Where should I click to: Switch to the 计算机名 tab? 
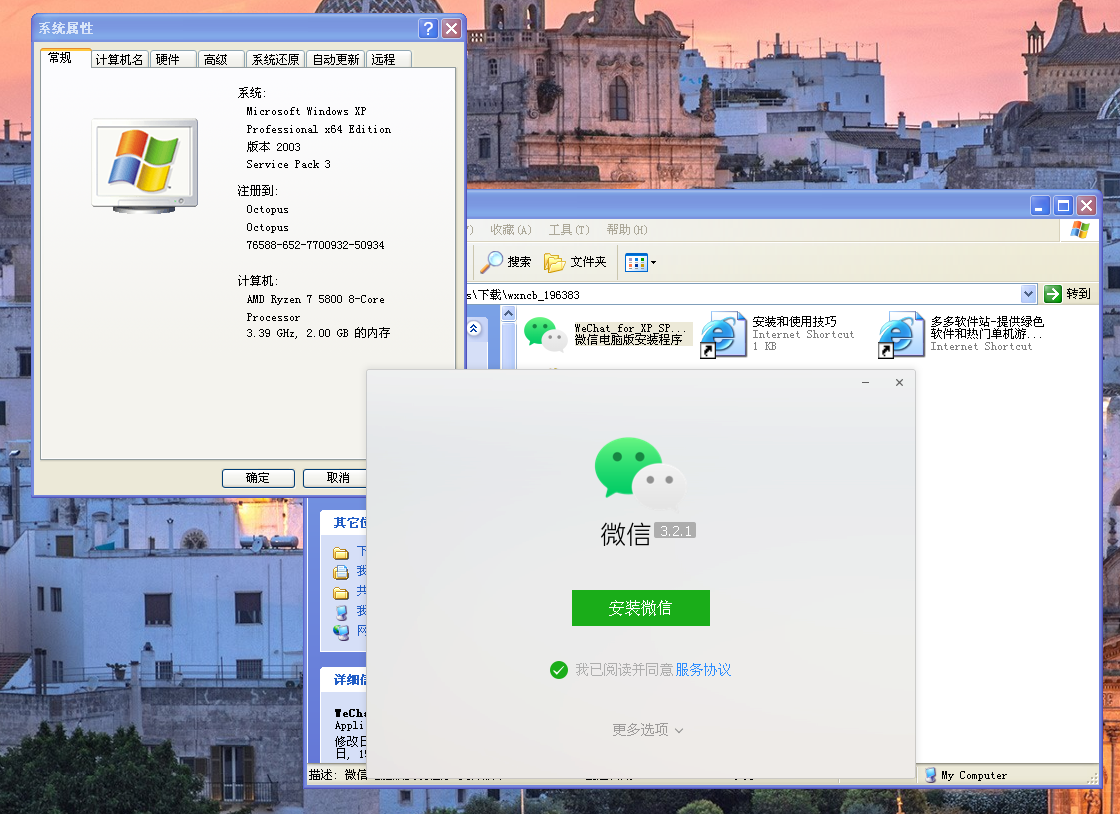[x=119, y=60]
